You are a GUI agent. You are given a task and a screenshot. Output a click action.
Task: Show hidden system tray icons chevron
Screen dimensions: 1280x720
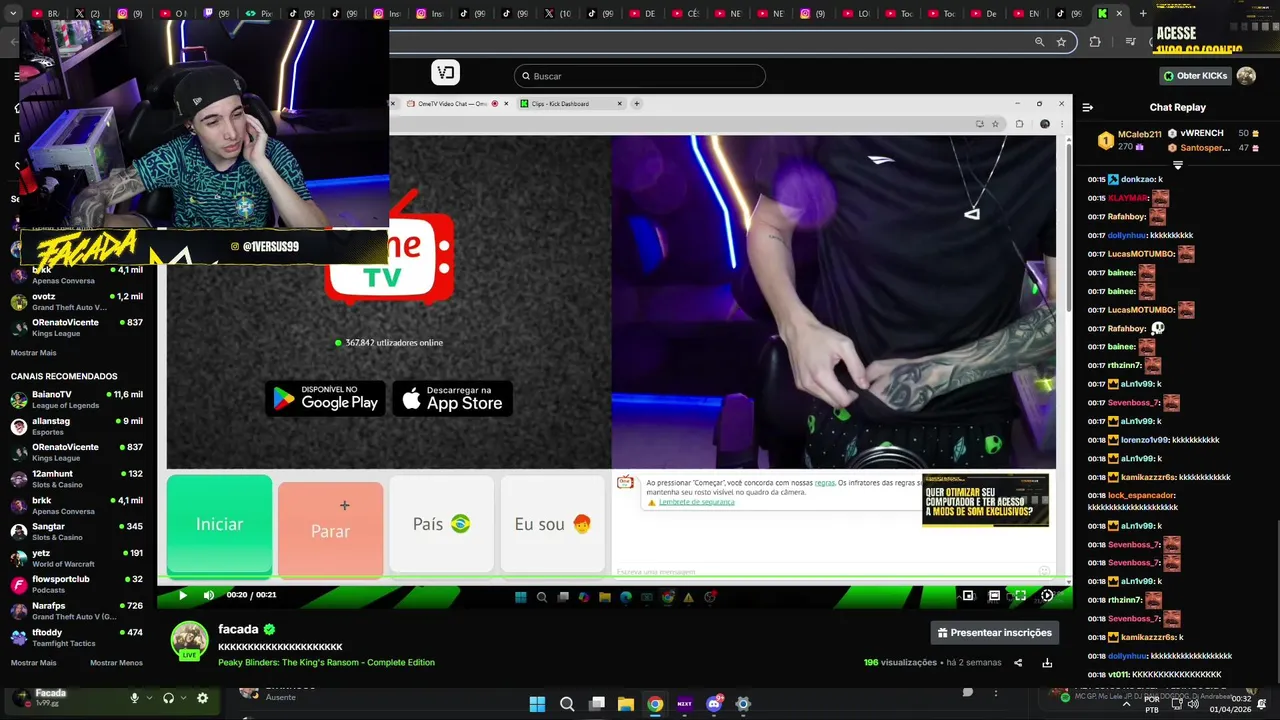[x=1127, y=704]
